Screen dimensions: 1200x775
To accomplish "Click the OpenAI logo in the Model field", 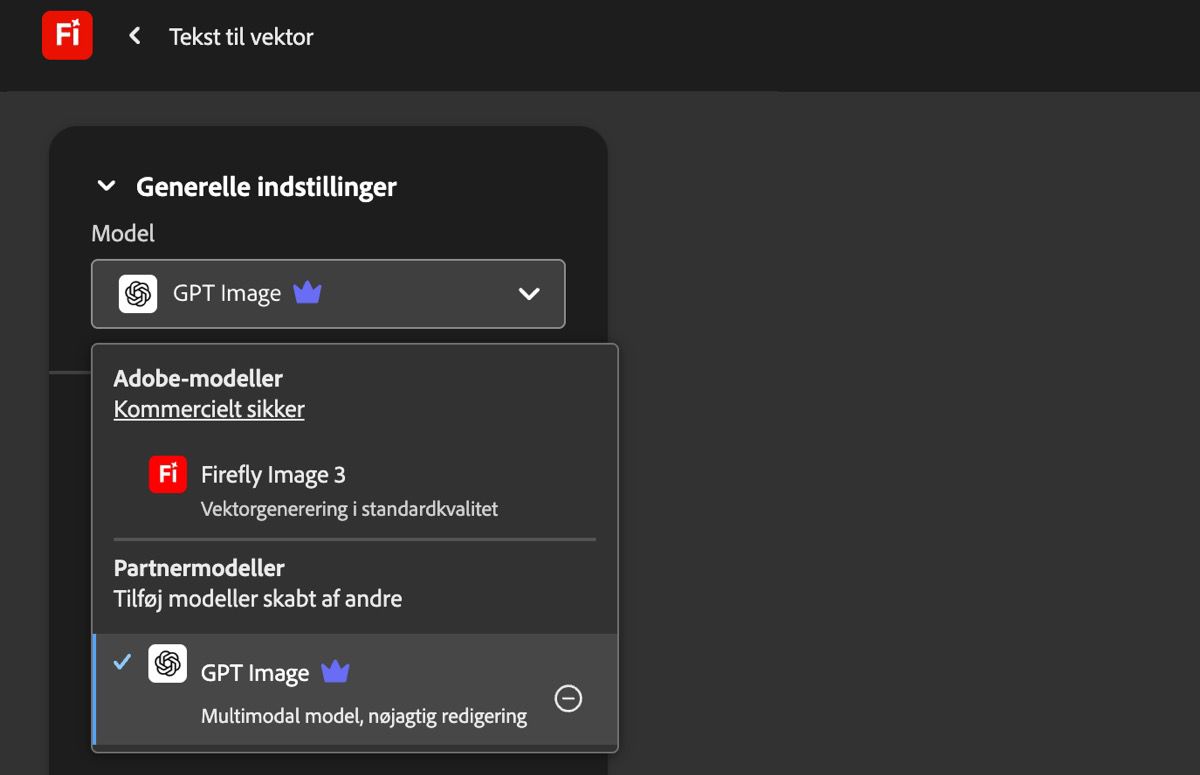I will point(138,294).
